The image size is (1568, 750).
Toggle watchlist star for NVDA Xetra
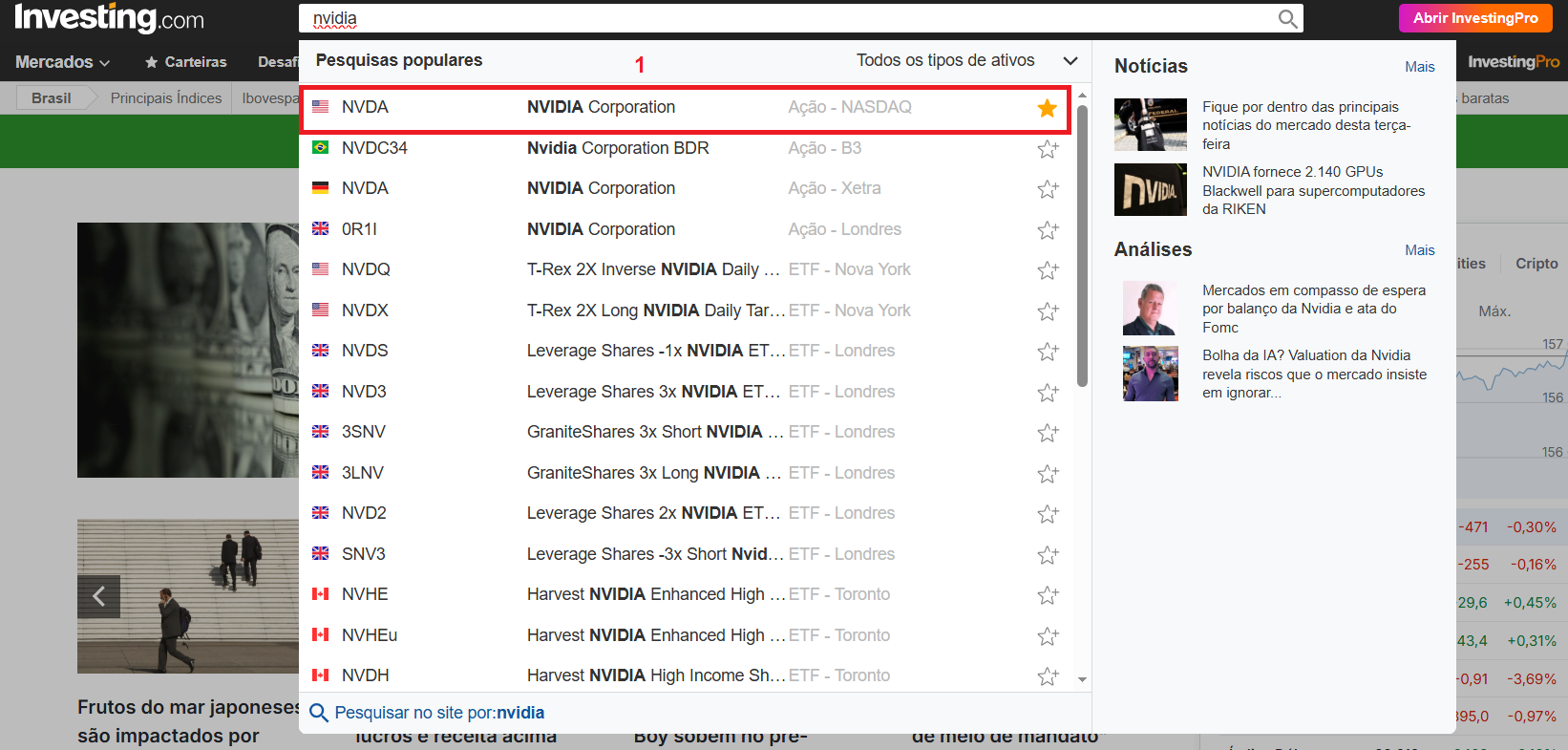pyautogui.click(x=1048, y=189)
